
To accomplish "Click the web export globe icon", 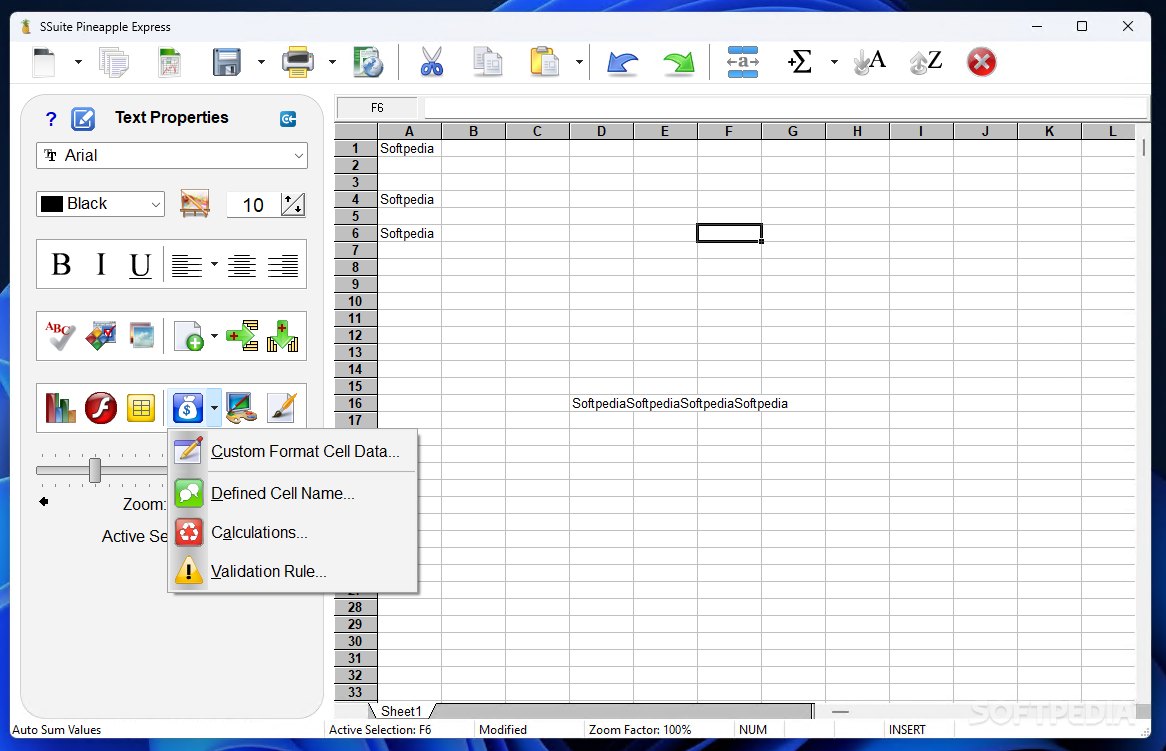I will pyautogui.click(x=368, y=62).
